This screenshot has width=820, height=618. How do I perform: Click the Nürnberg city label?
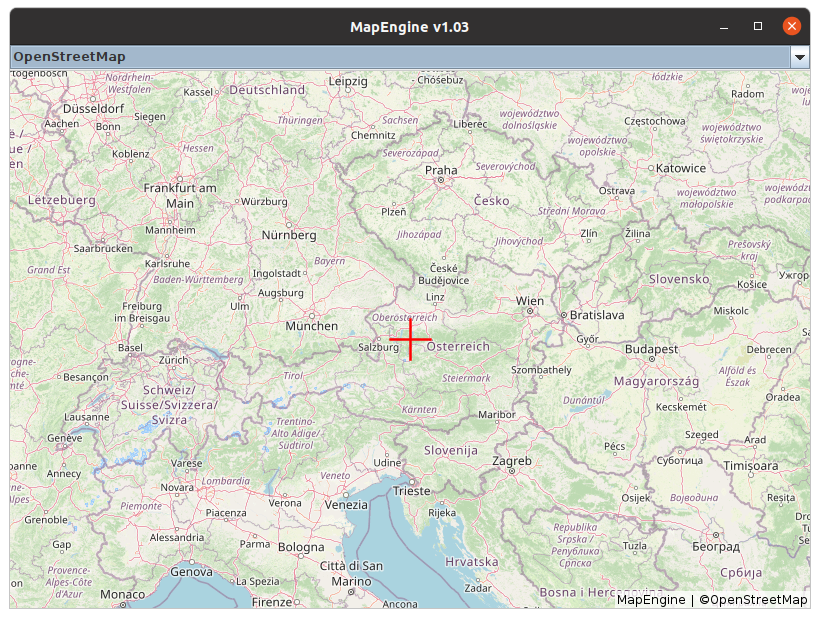coord(288,235)
